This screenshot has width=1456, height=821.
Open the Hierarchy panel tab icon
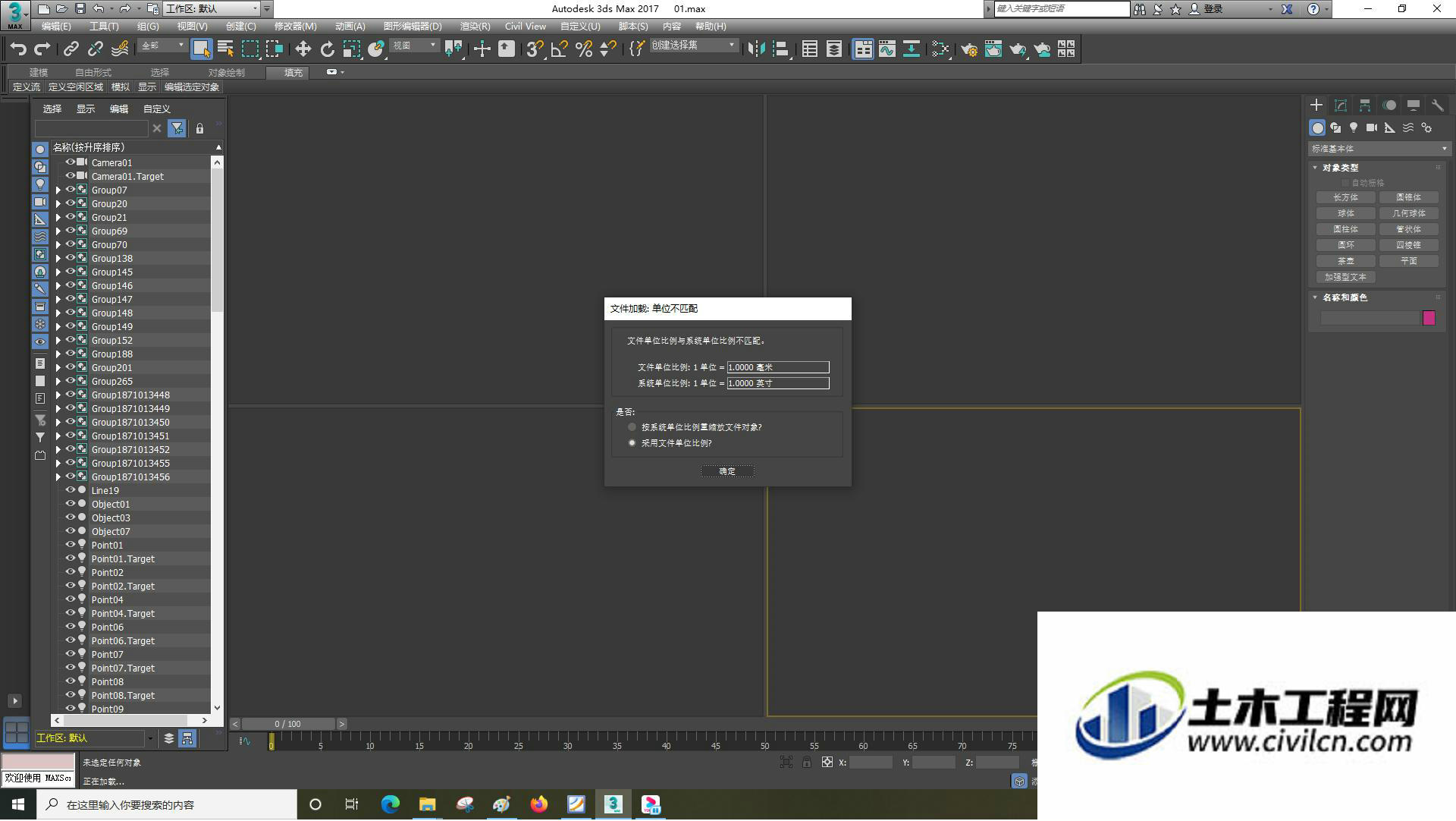tap(1365, 105)
